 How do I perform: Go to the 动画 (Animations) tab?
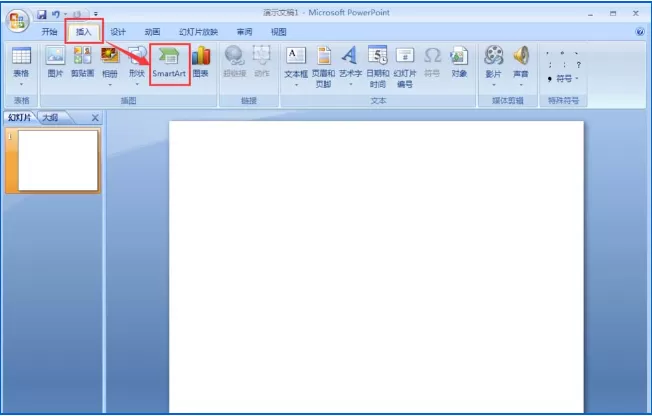tap(152, 32)
